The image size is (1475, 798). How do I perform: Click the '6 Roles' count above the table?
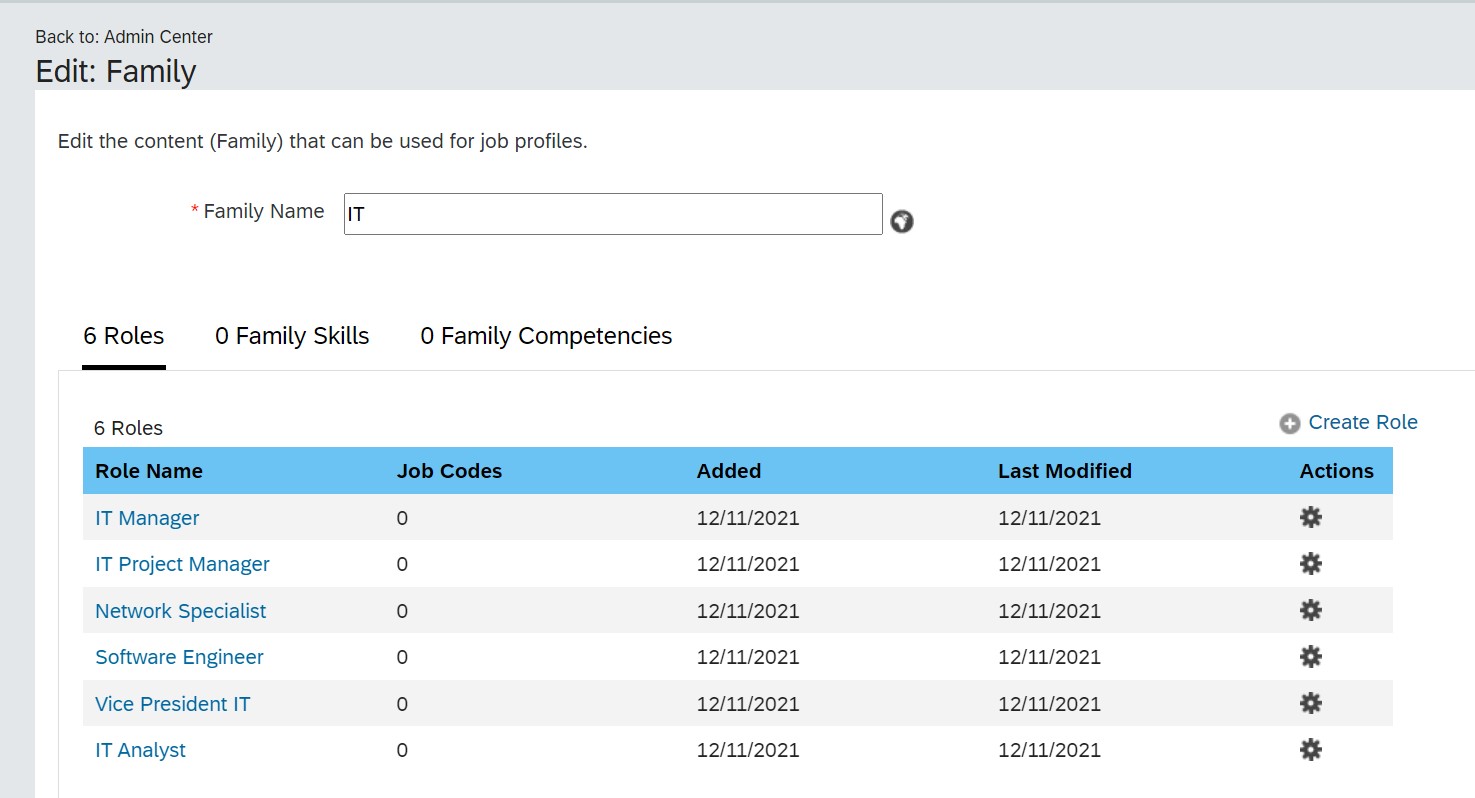(128, 428)
